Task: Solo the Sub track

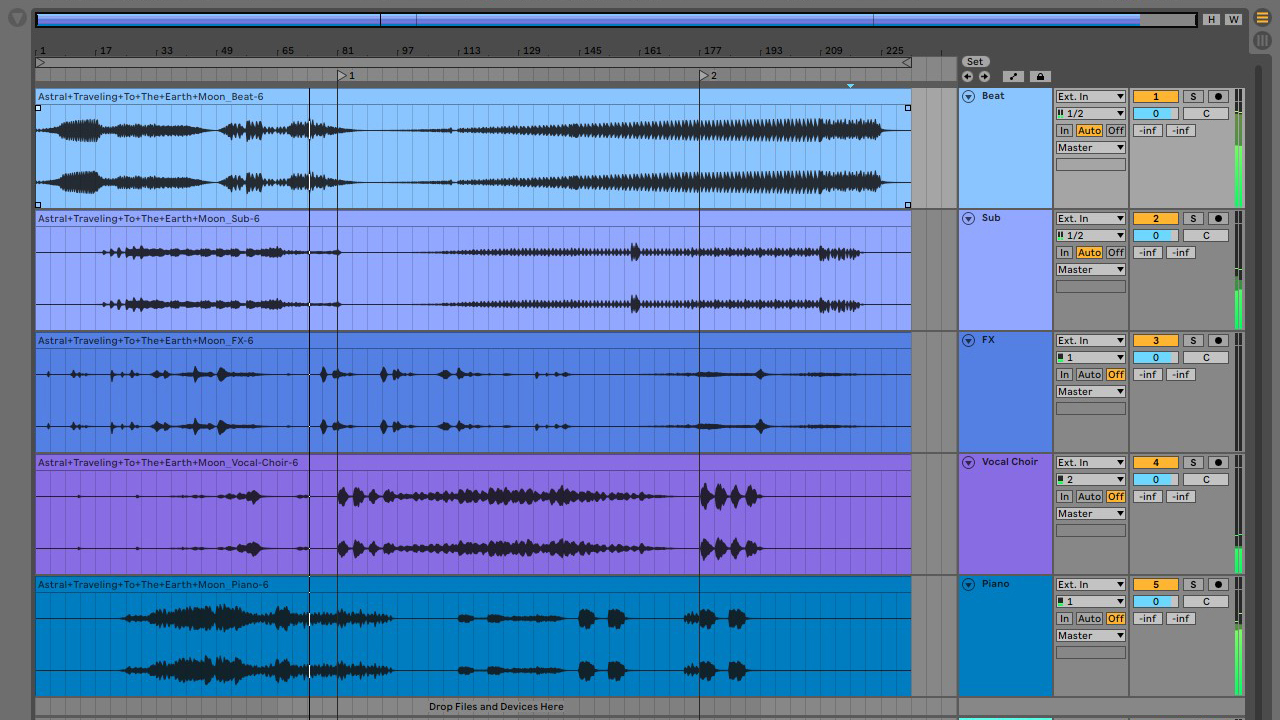Action: tap(1193, 219)
